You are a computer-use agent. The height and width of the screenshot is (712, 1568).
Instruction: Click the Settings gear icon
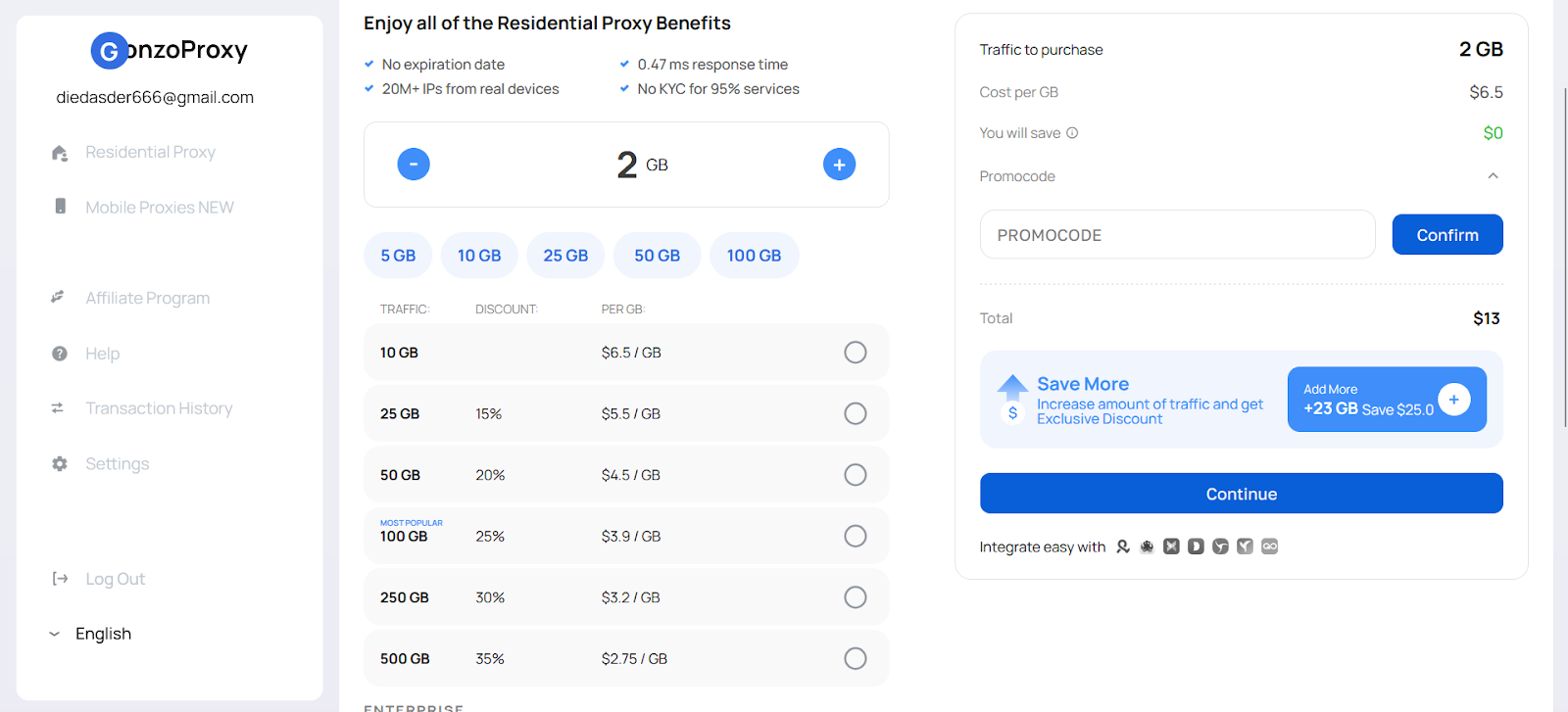60,464
